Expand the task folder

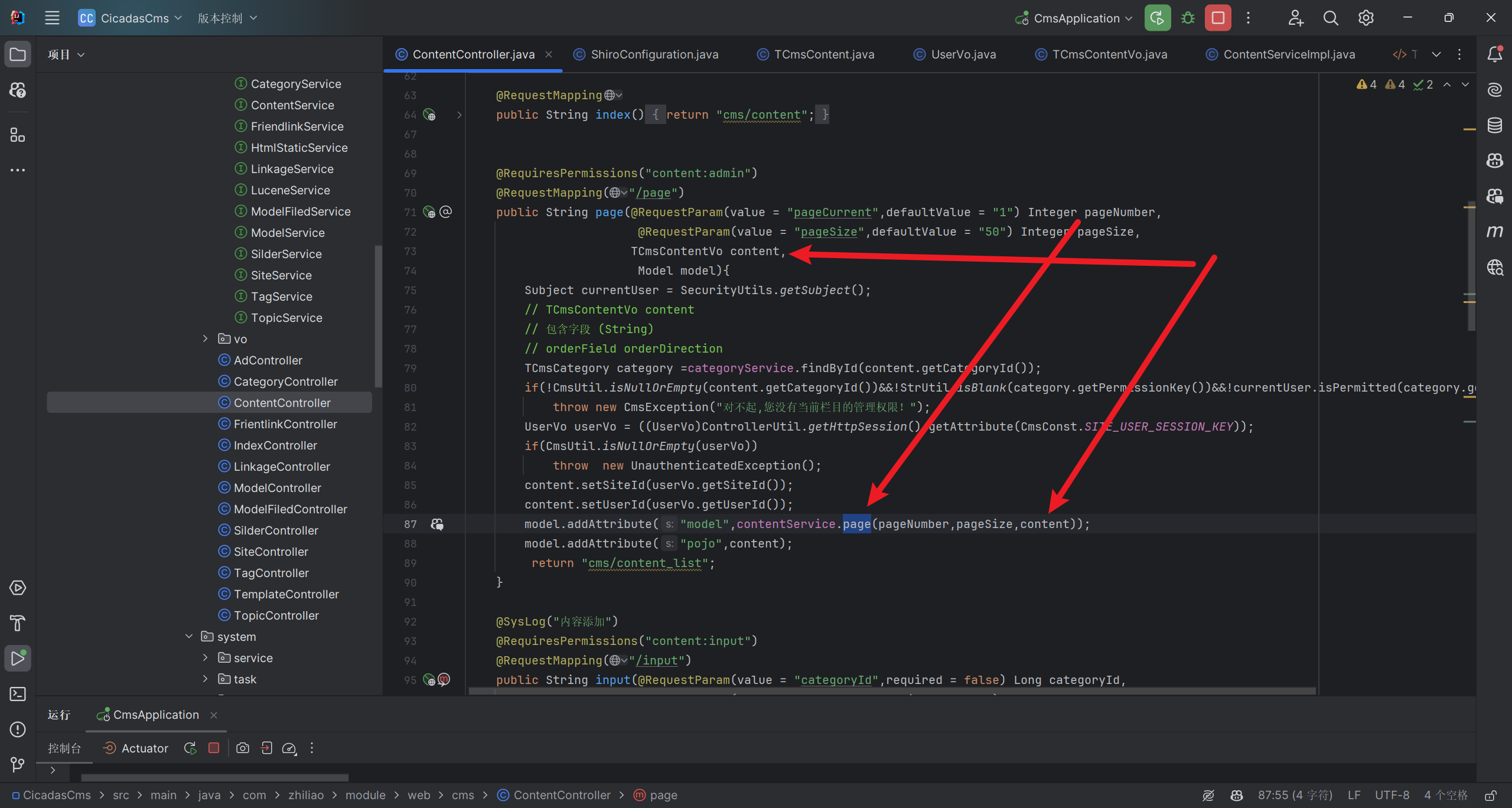pyautogui.click(x=205, y=679)
